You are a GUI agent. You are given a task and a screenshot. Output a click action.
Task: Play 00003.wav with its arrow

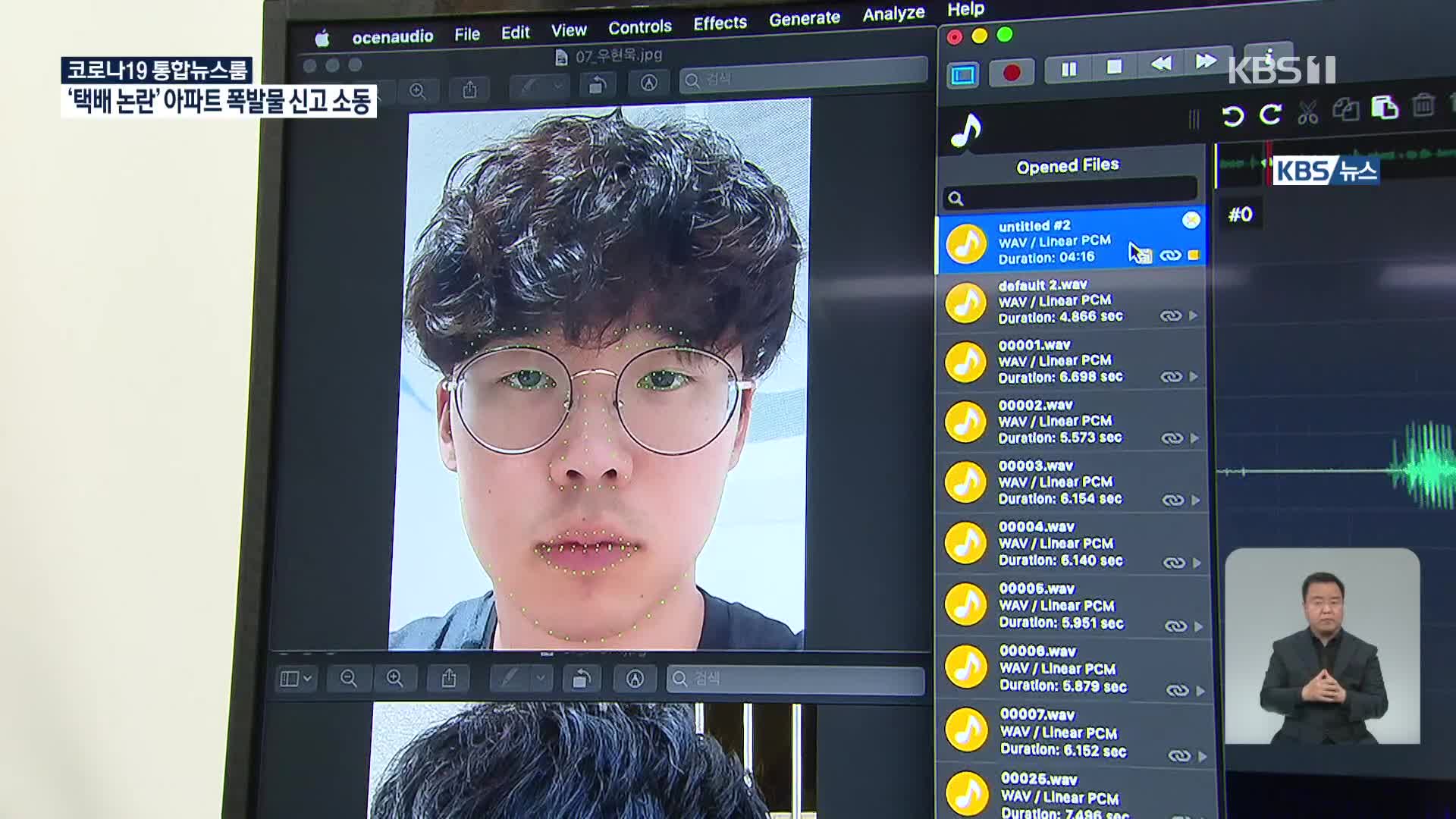click(x=1196, y=500)
